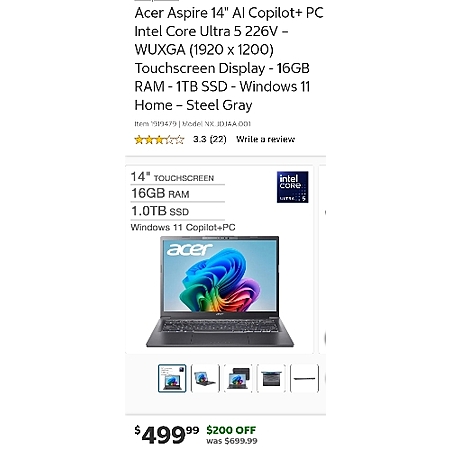
Task: Click the was $699.99 text
Action: pyautogui.click(x=232, y=441)
